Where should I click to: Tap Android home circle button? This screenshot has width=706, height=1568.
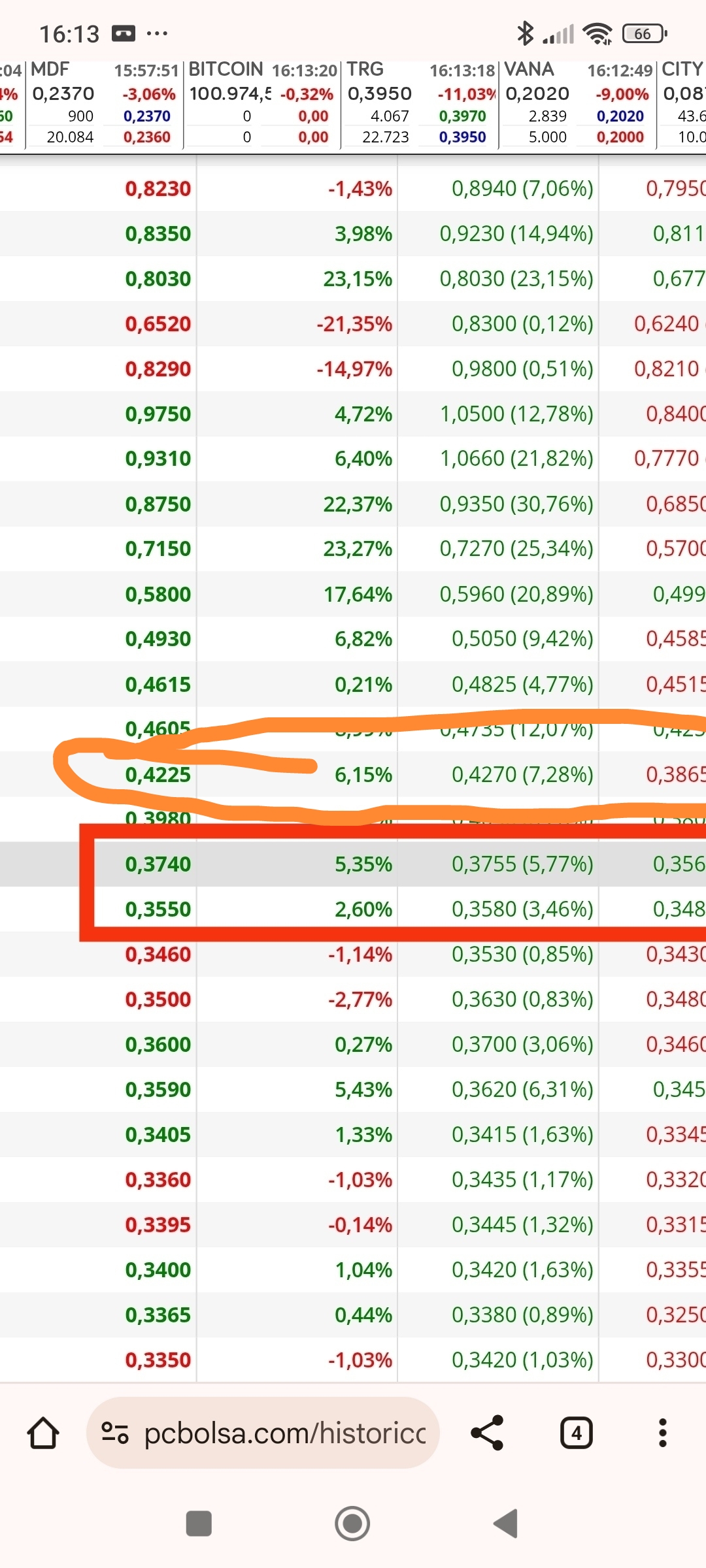(352, 1524)
